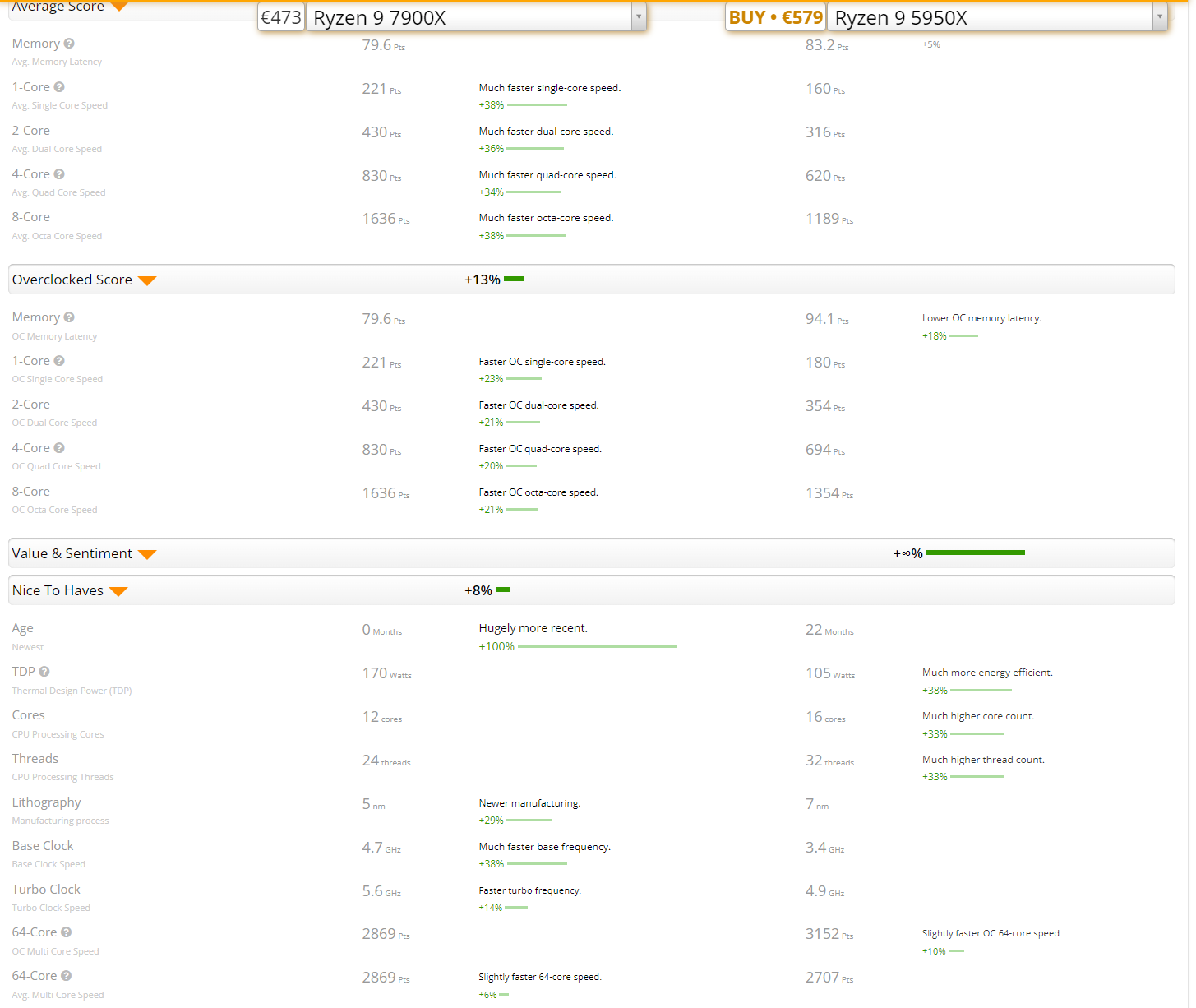Click help icon beside Avg 4-Core

pos(59,174)
